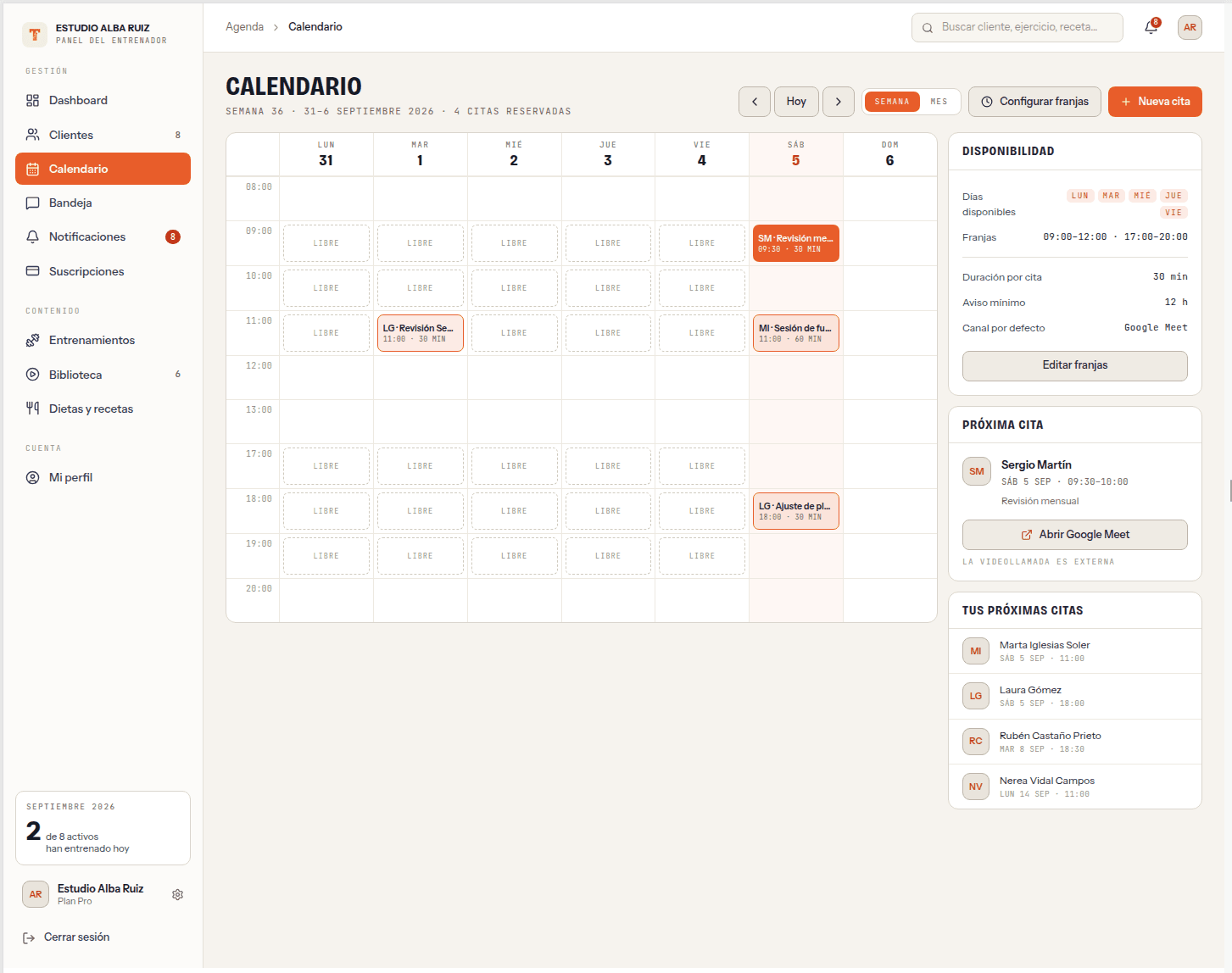Open the MI Sesión appointment at 11:00
Viewport: 1232px width, 973px height.
[796, 333]
